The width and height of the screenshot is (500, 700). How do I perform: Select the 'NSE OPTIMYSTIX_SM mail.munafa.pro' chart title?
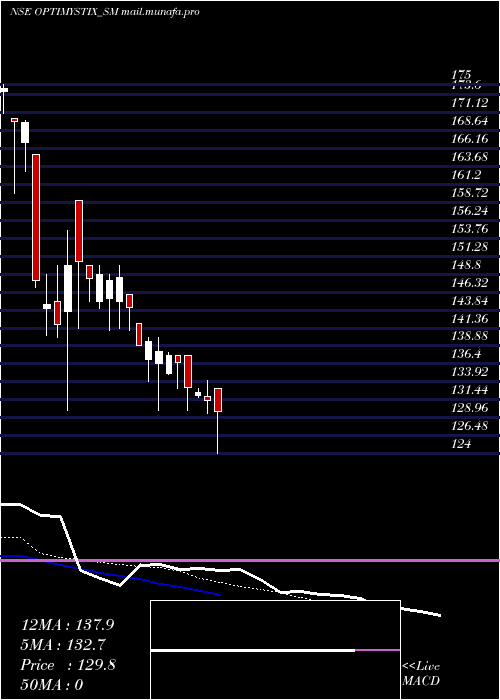[x=104, y=12]
